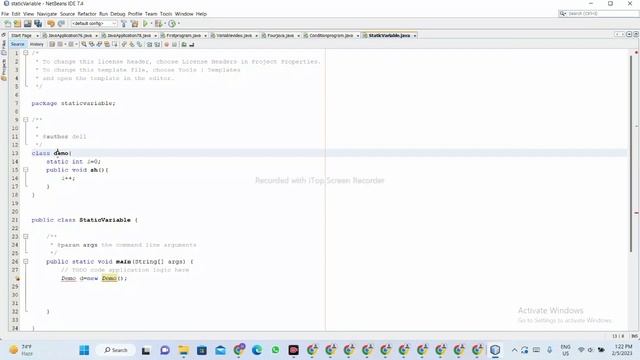
Task: Click the editor toolbar Find Selection magnifier icon
Action: click(x=84, y=44)
